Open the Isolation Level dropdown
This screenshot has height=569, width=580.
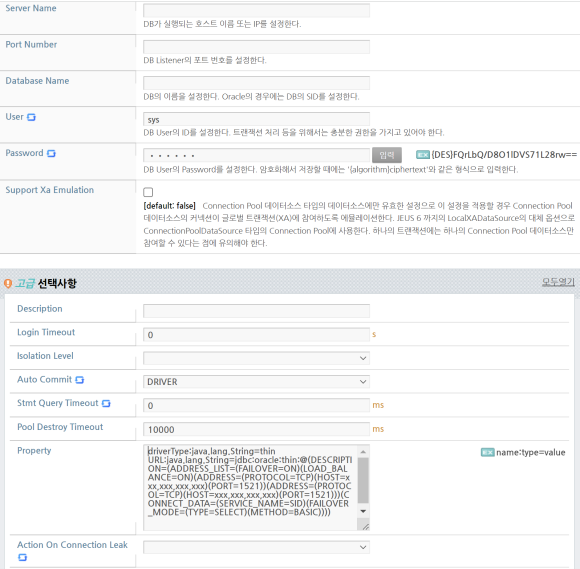pyautogui.click(x=256, y=358)
